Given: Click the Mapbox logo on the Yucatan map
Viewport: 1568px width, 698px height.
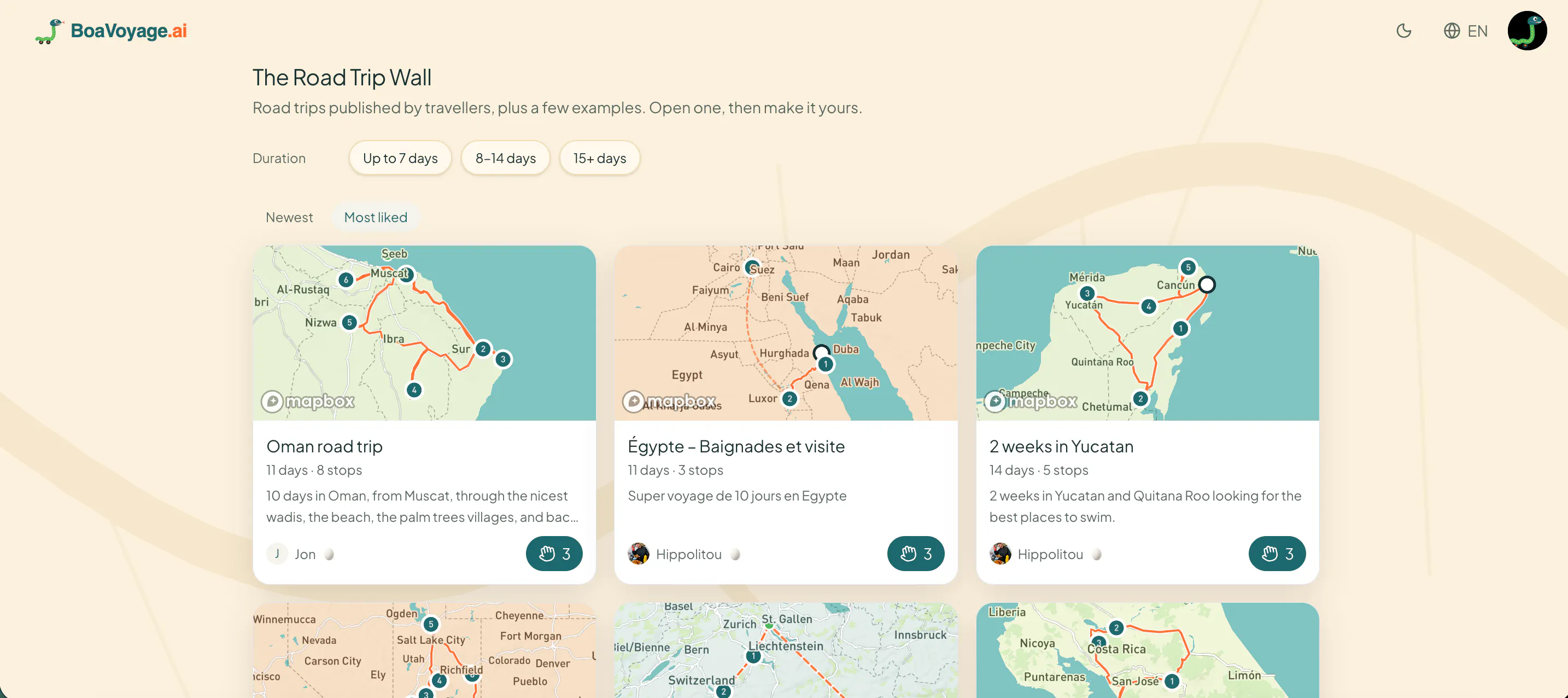Looking at the screenshot, I should point(1031,402).
